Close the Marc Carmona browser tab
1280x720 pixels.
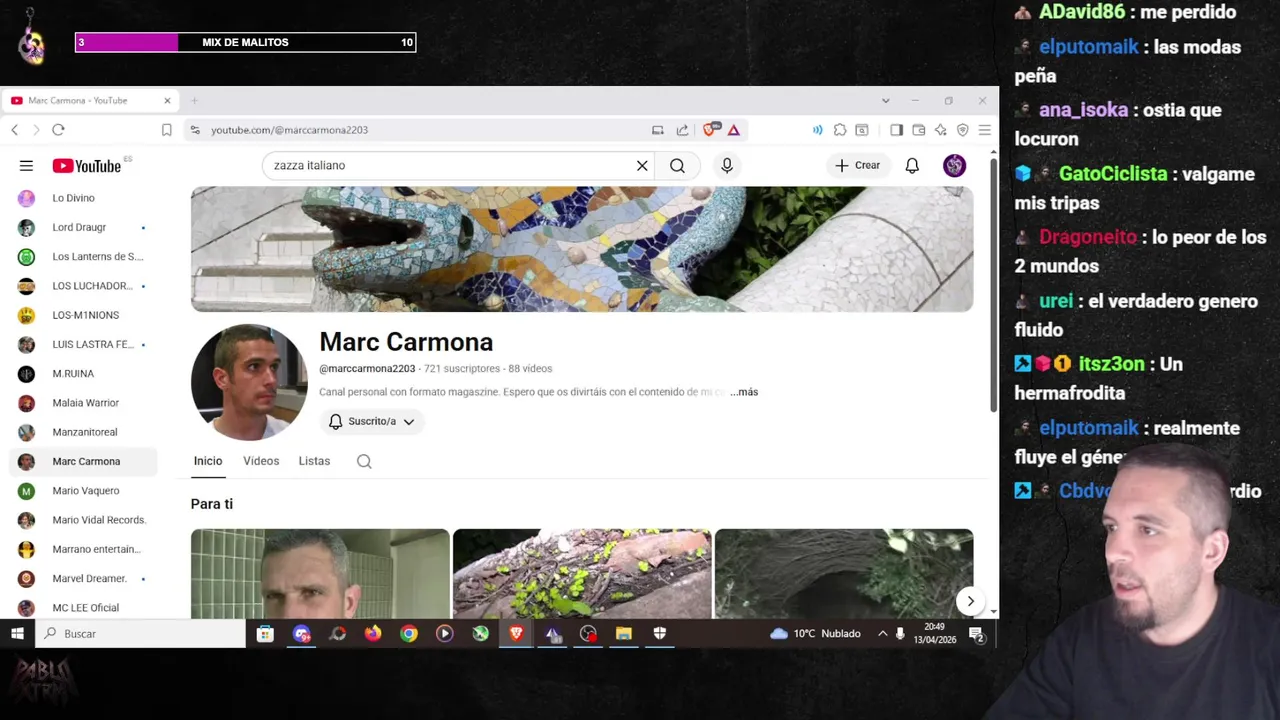167,101
